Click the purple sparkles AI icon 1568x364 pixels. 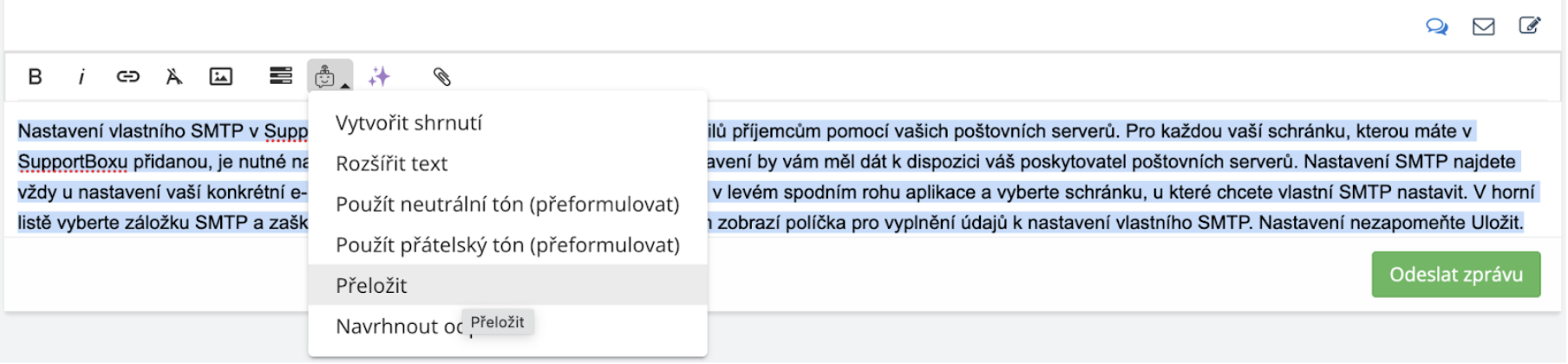[x=378, y=76]
